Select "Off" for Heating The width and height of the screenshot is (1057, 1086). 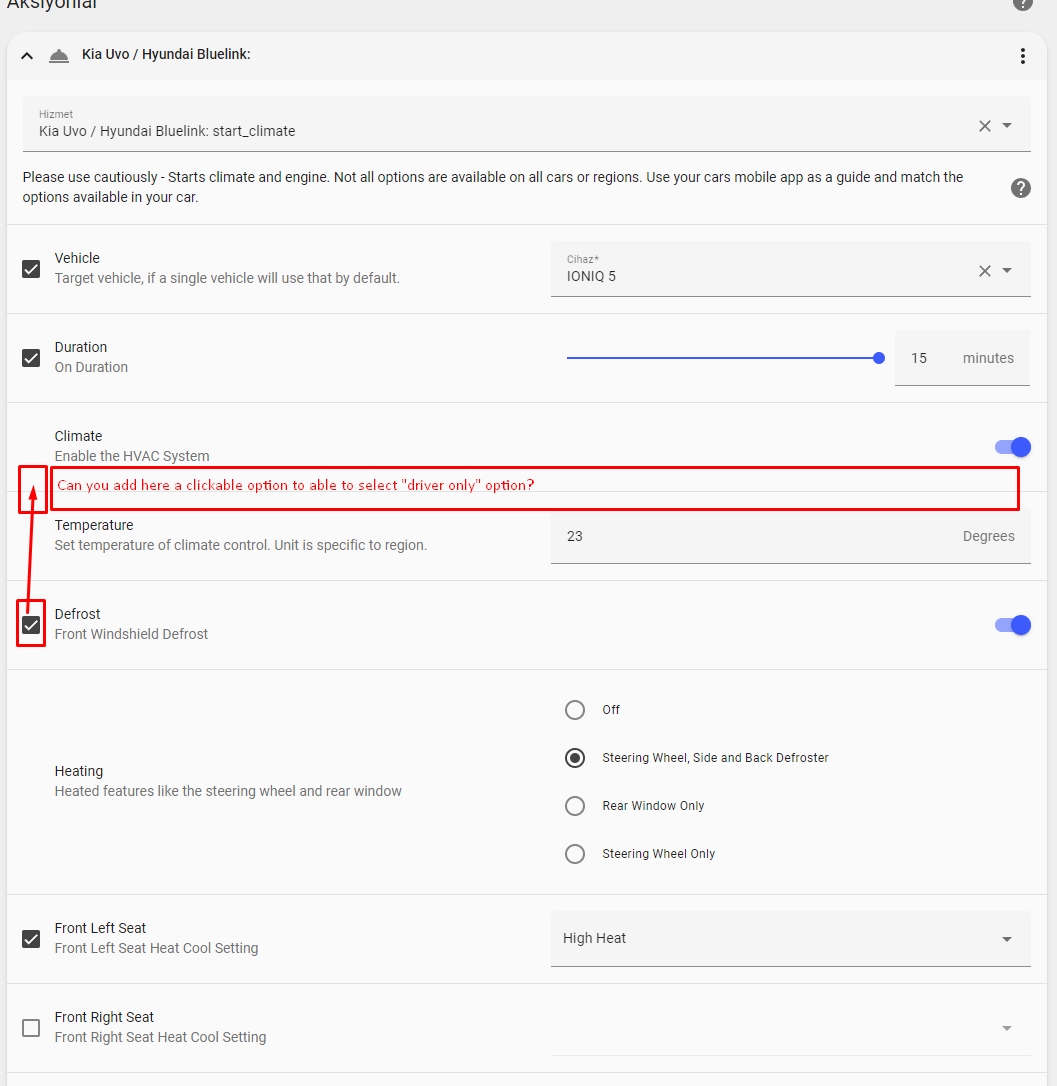[575, 710]
